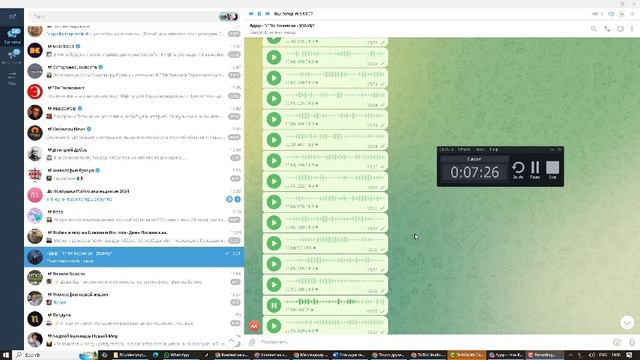Open the Telegram hamburger main menu
This screenshot has width=640, height=360.
[12, 16]
